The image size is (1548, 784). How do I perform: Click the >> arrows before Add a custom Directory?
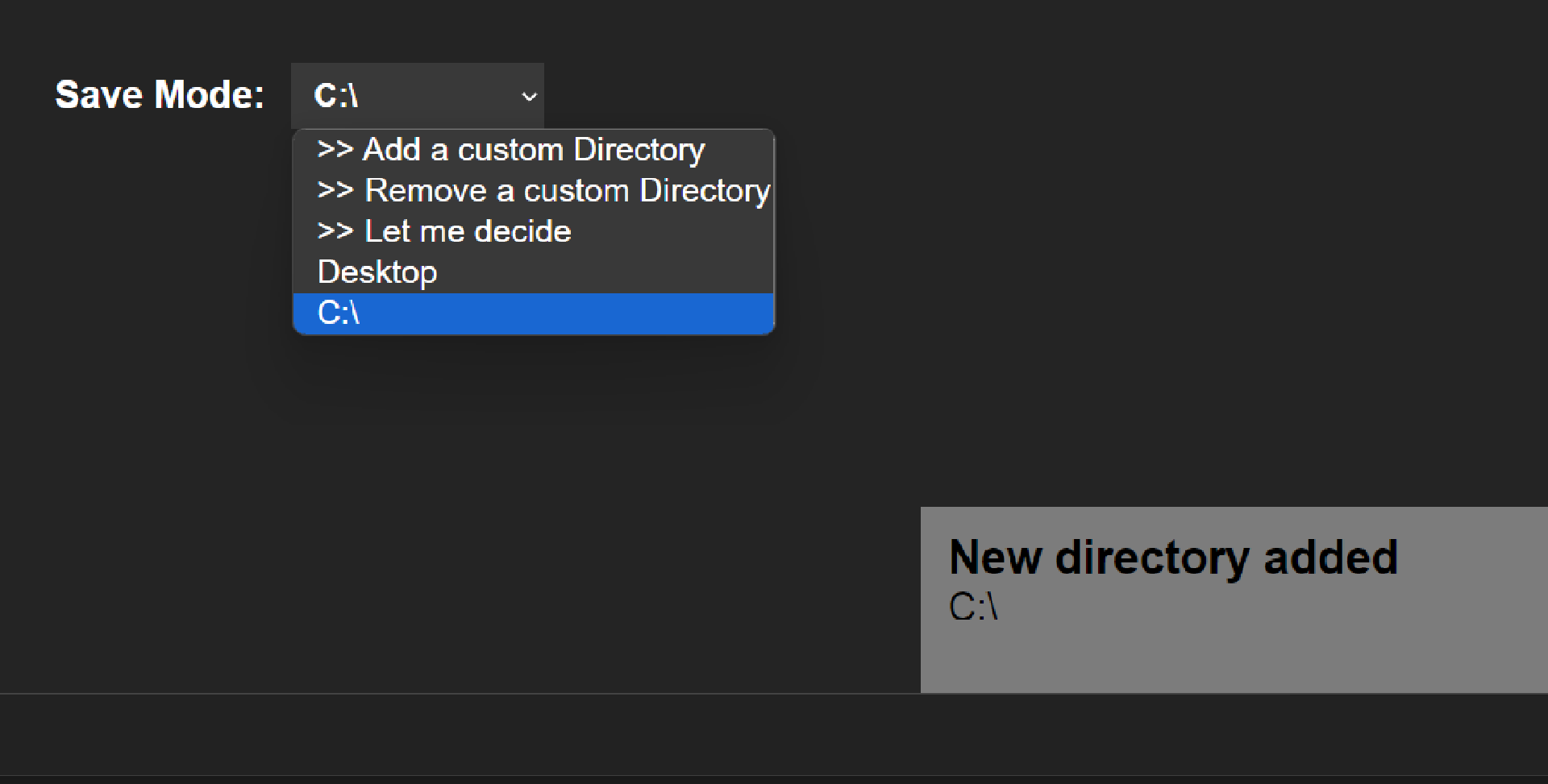click(x=335, y=150)
